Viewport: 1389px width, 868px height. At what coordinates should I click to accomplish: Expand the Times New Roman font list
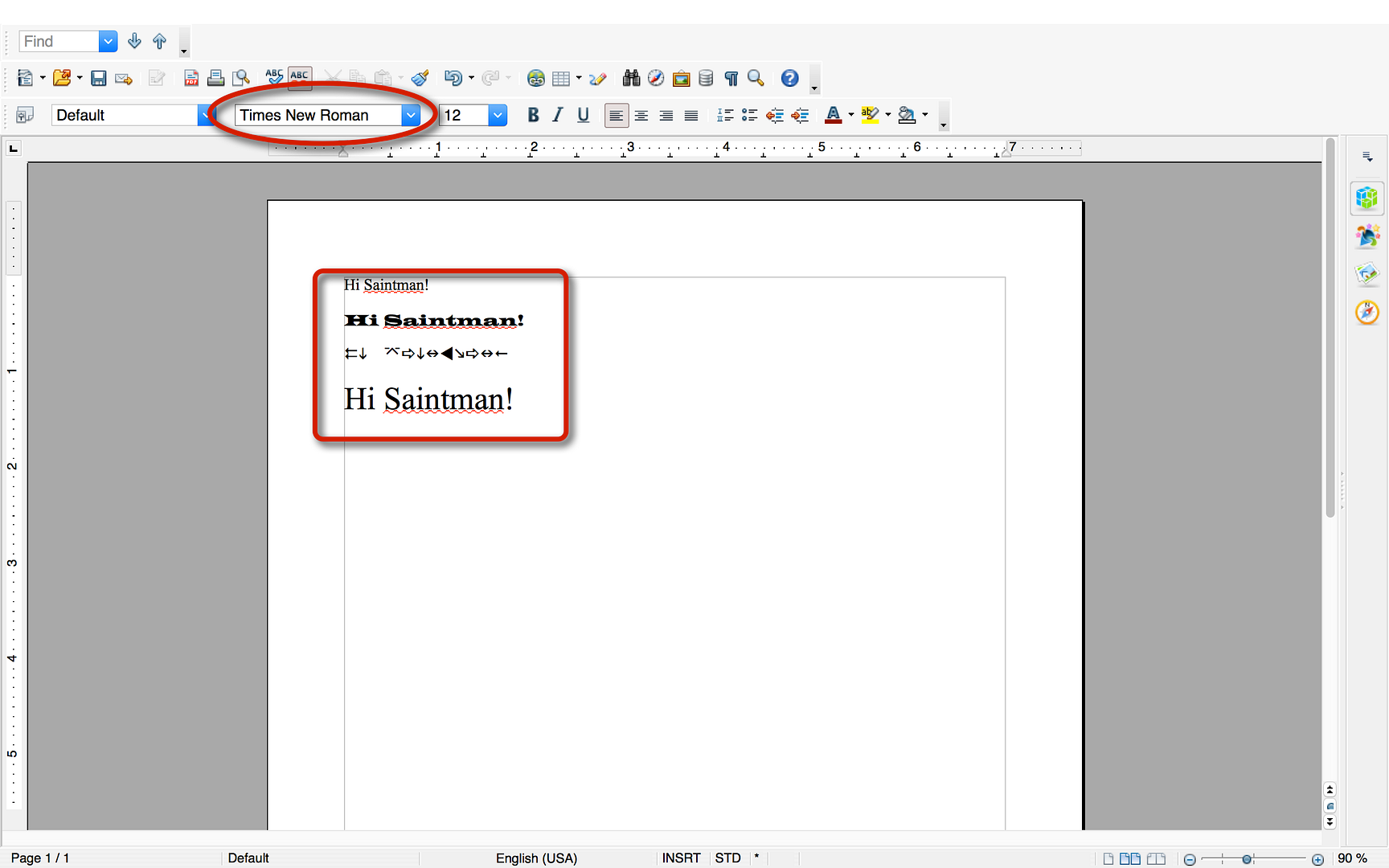coord(411,115)
